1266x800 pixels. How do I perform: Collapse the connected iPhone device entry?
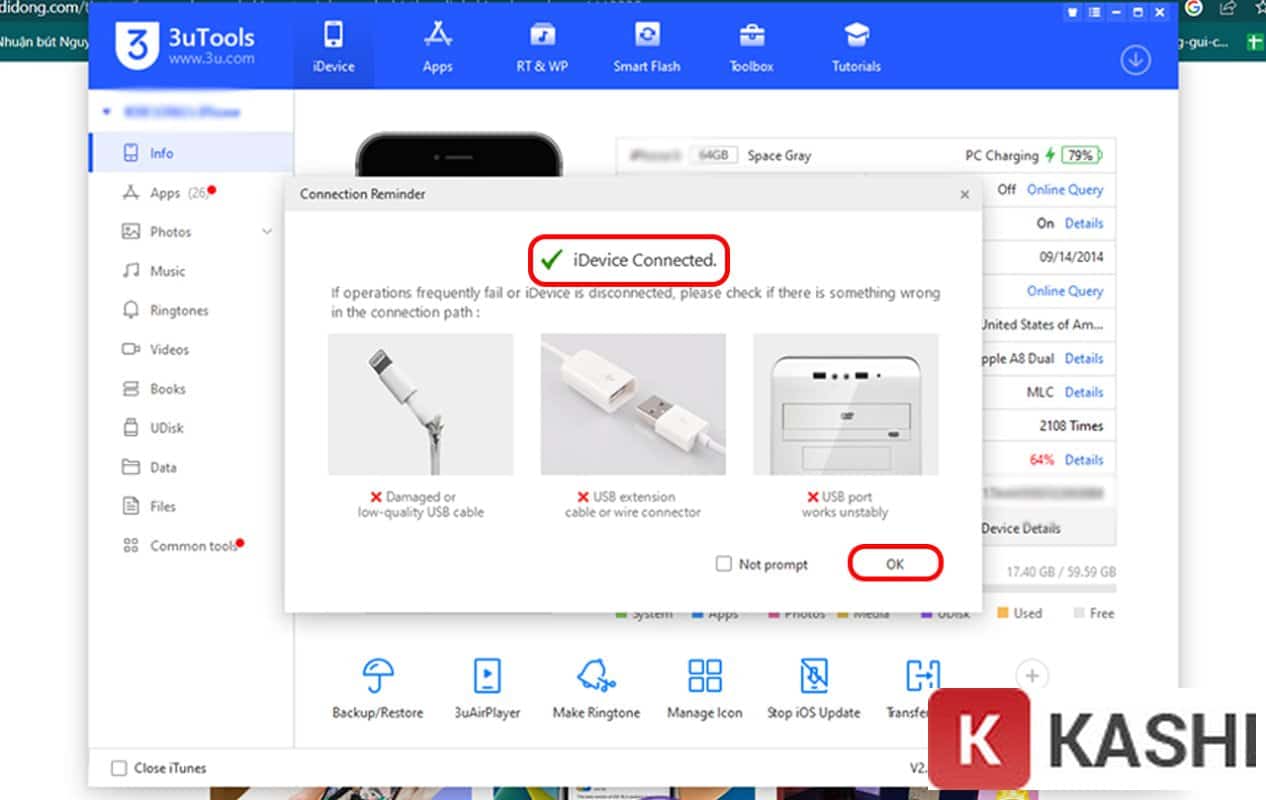[106, 112]
